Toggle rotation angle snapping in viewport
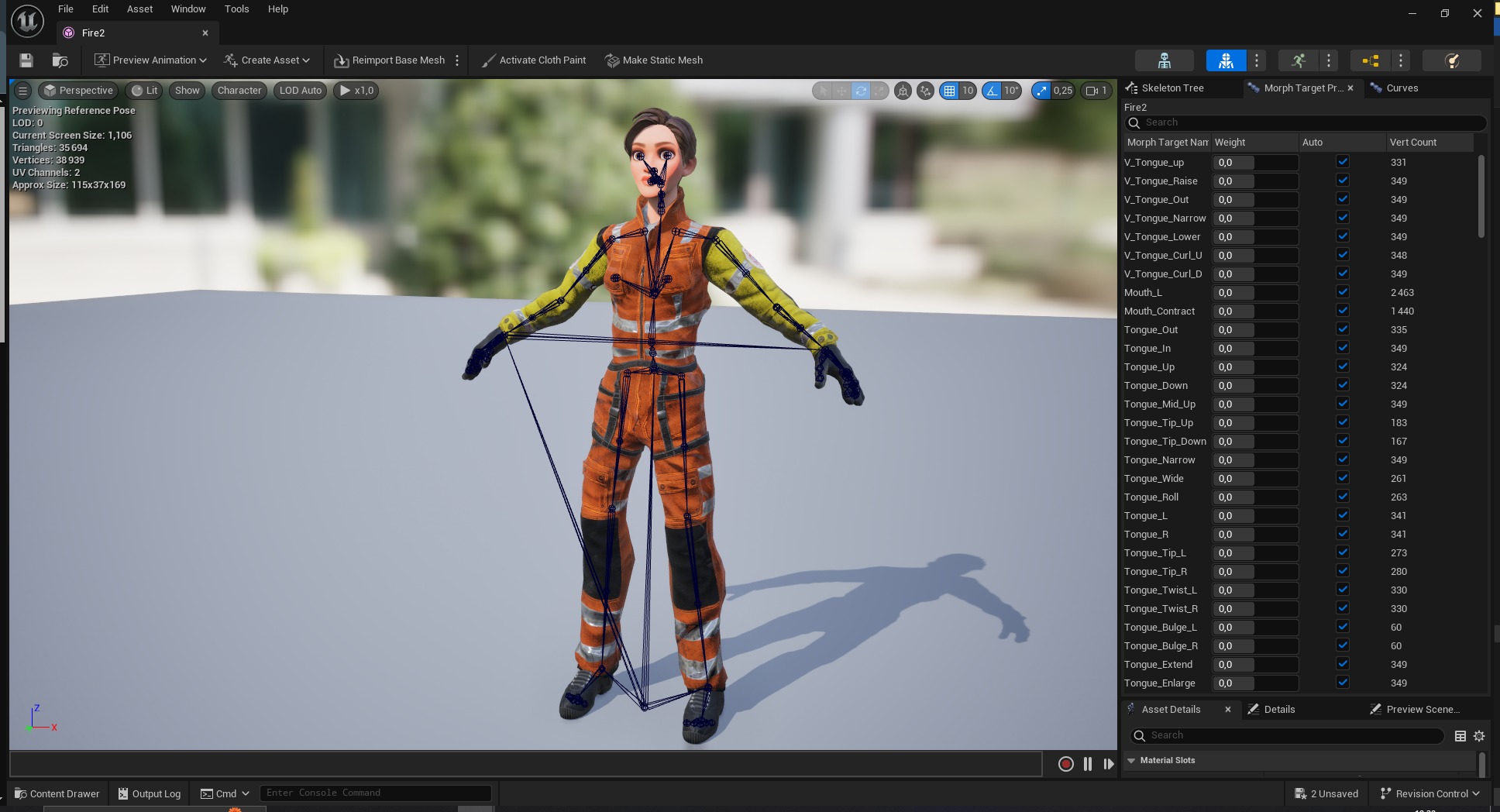Viewport: 1500px width, 812px height. tap(992, 91)
